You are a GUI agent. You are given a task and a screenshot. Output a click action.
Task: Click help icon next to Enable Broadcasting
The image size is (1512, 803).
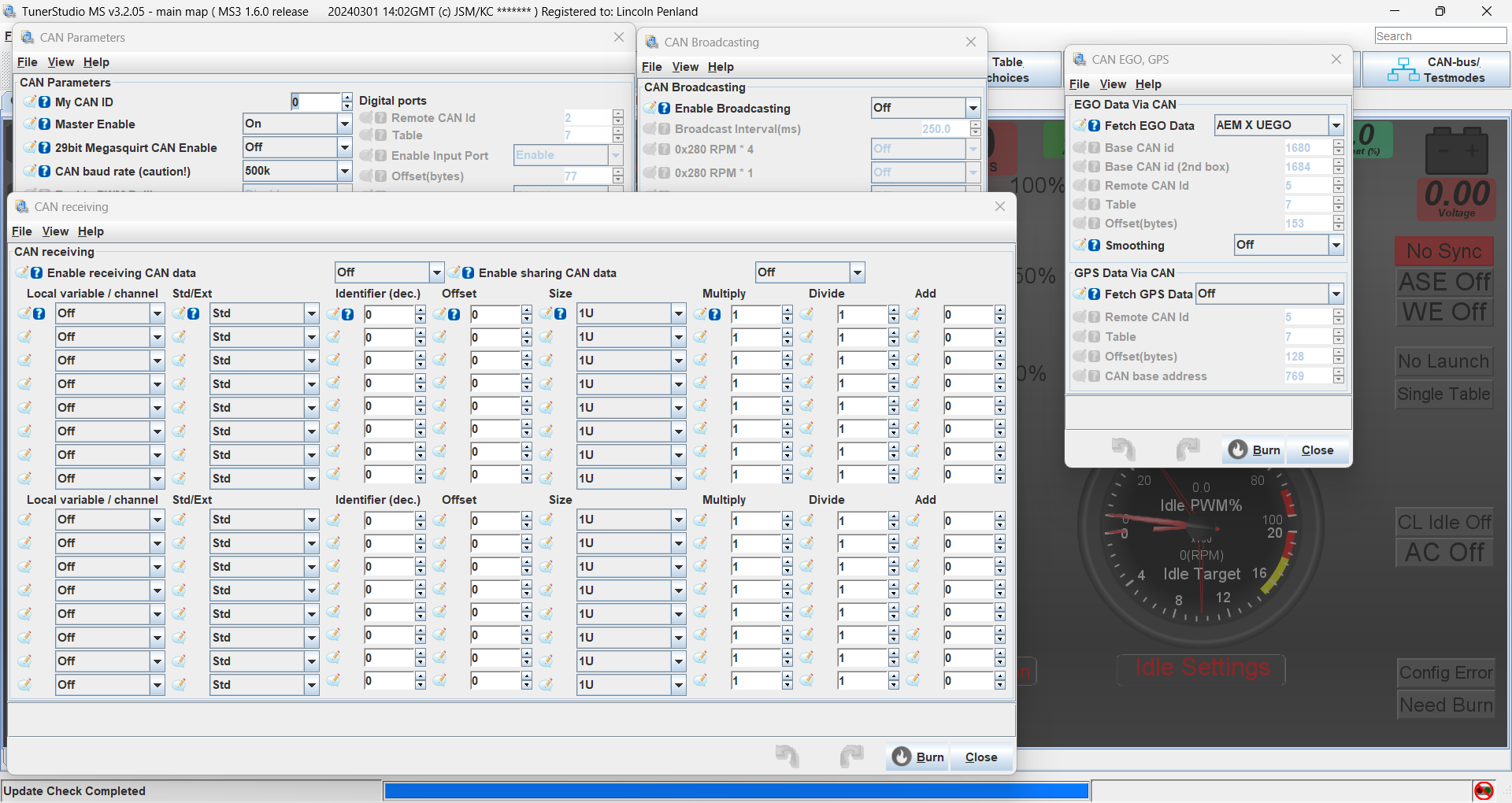pyautogui.click(x=665, y=109)
